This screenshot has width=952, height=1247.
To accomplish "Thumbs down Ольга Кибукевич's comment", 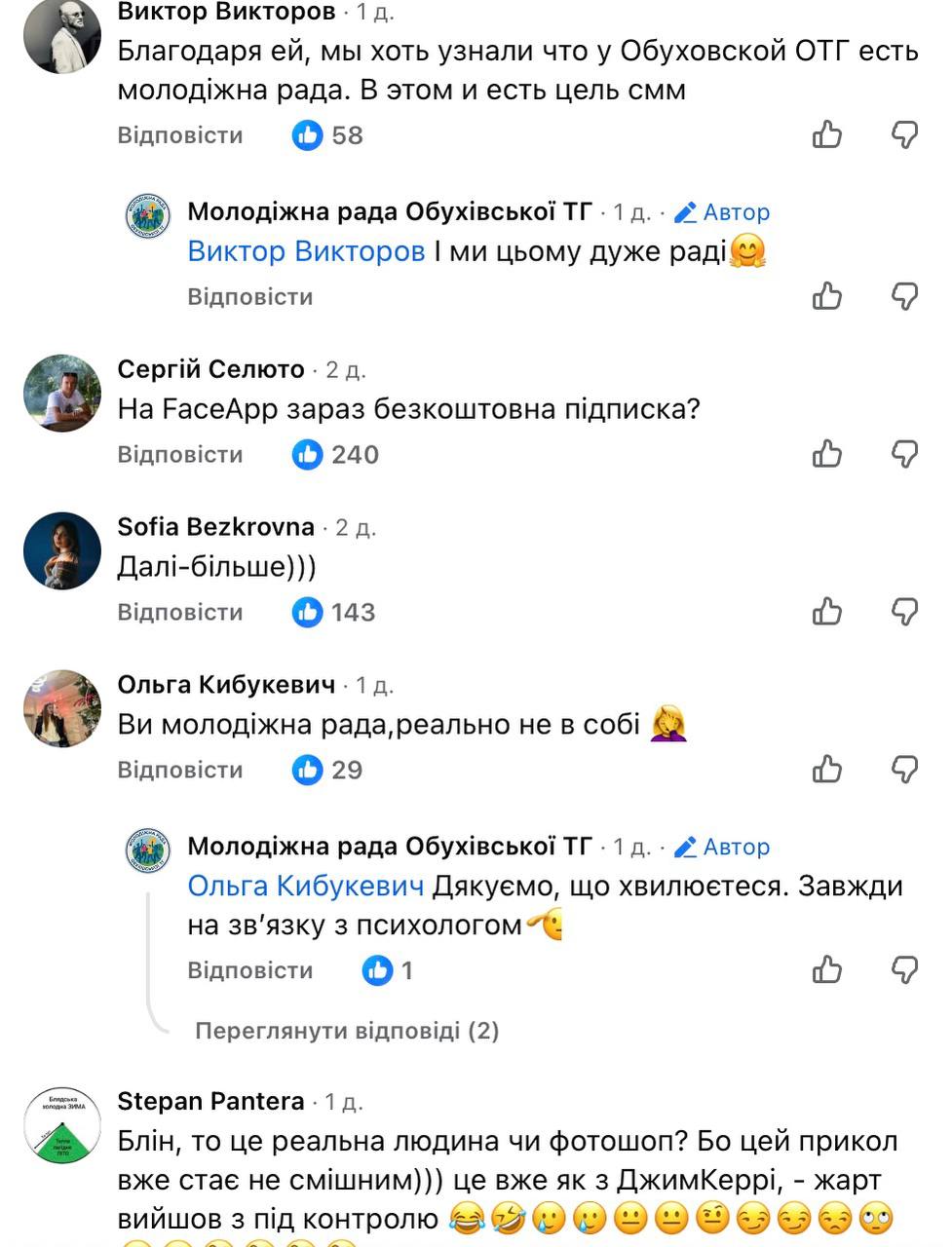I will [x=905, y=770].
